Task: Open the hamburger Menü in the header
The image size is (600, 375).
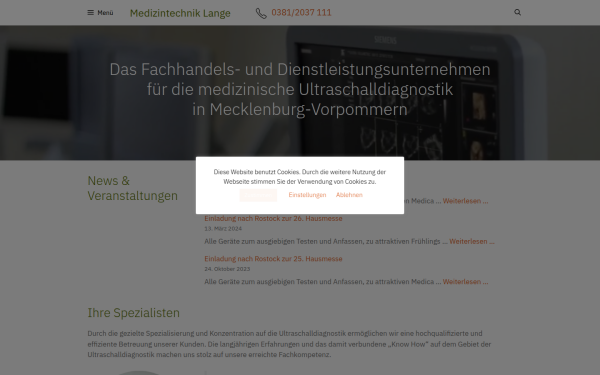Action: pyautogui.click(x=100, y=13)
